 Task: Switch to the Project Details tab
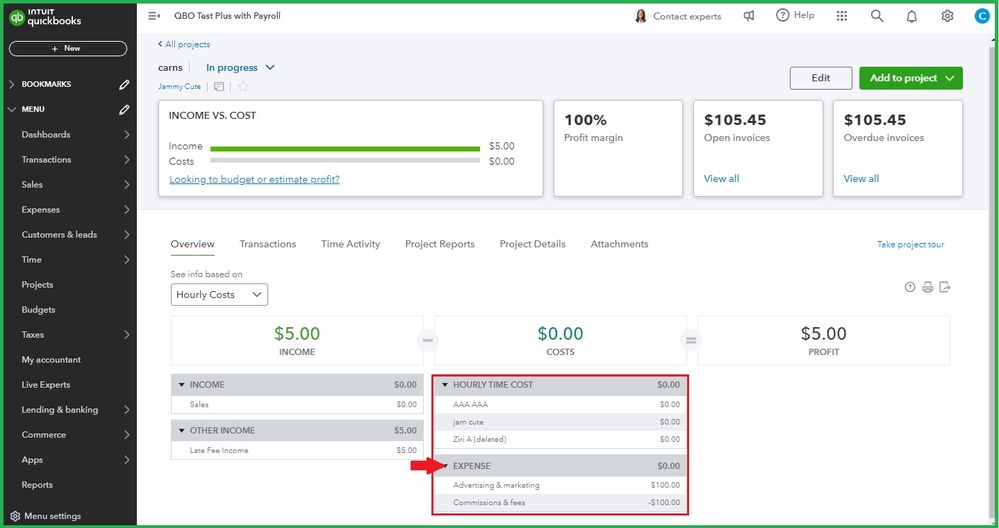pyautogui.click(x=533, y=244)
